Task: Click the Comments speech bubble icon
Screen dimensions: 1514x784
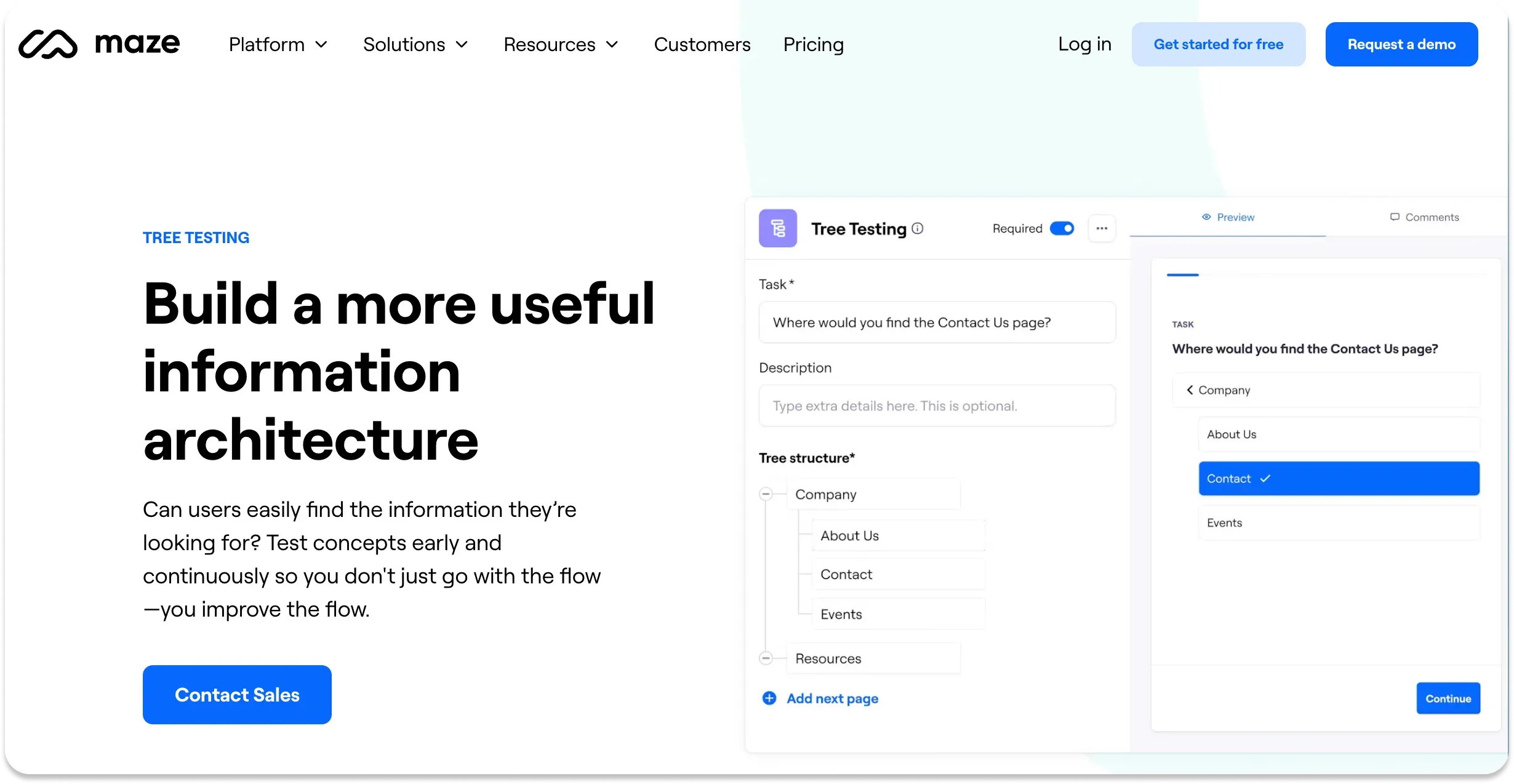Action: tap(1394, 217)
